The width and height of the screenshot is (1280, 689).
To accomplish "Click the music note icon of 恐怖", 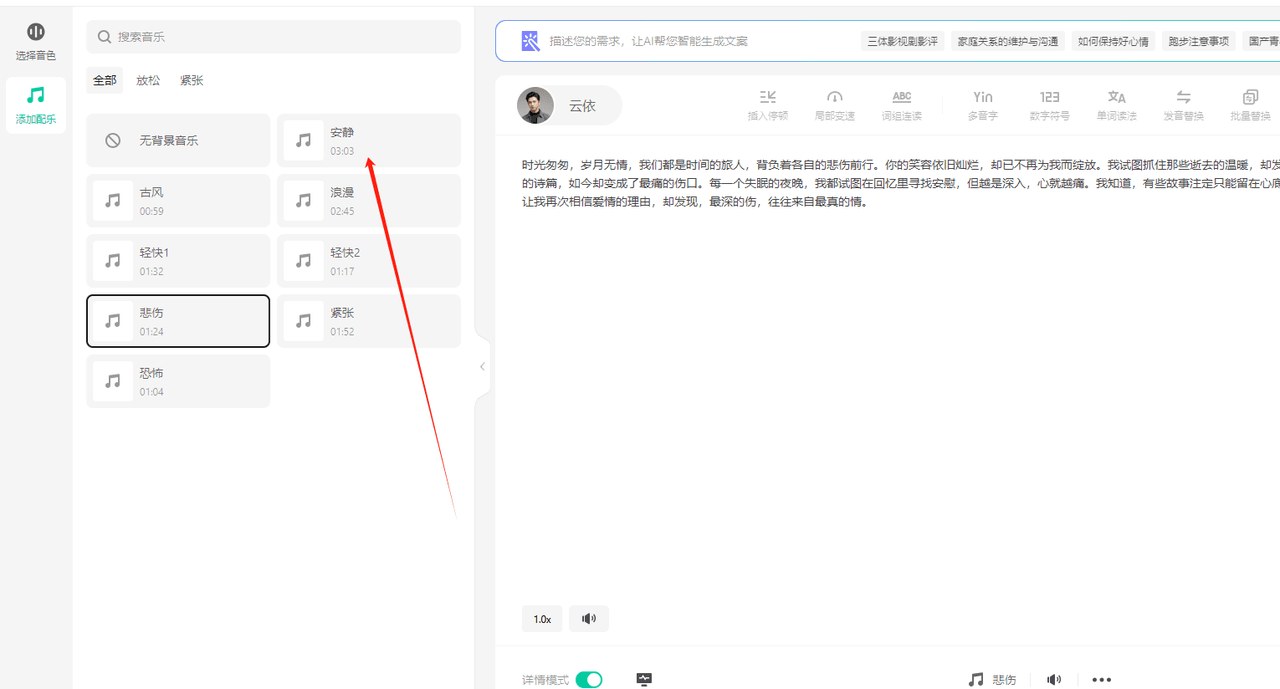I will point(113,381).
